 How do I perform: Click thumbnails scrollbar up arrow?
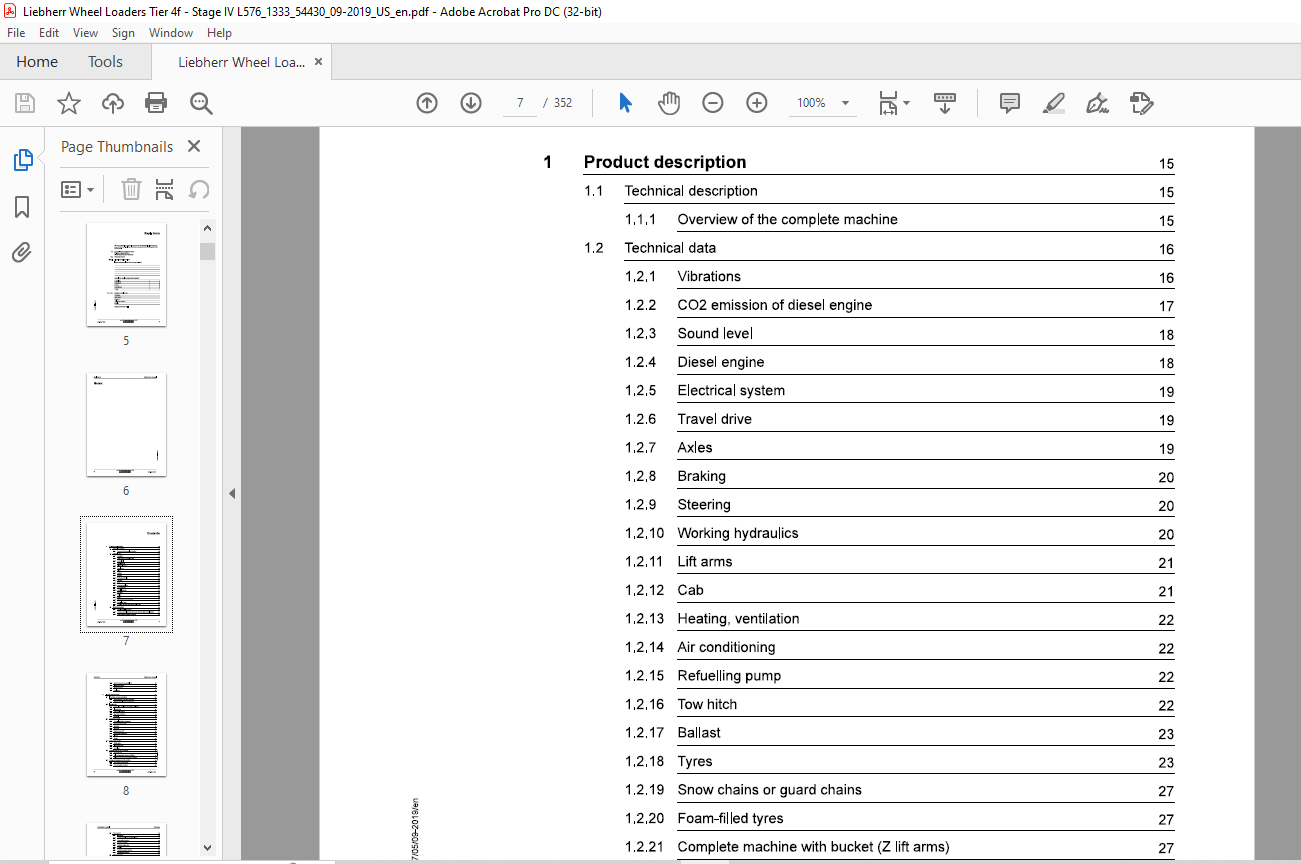(x=207, y=227)
